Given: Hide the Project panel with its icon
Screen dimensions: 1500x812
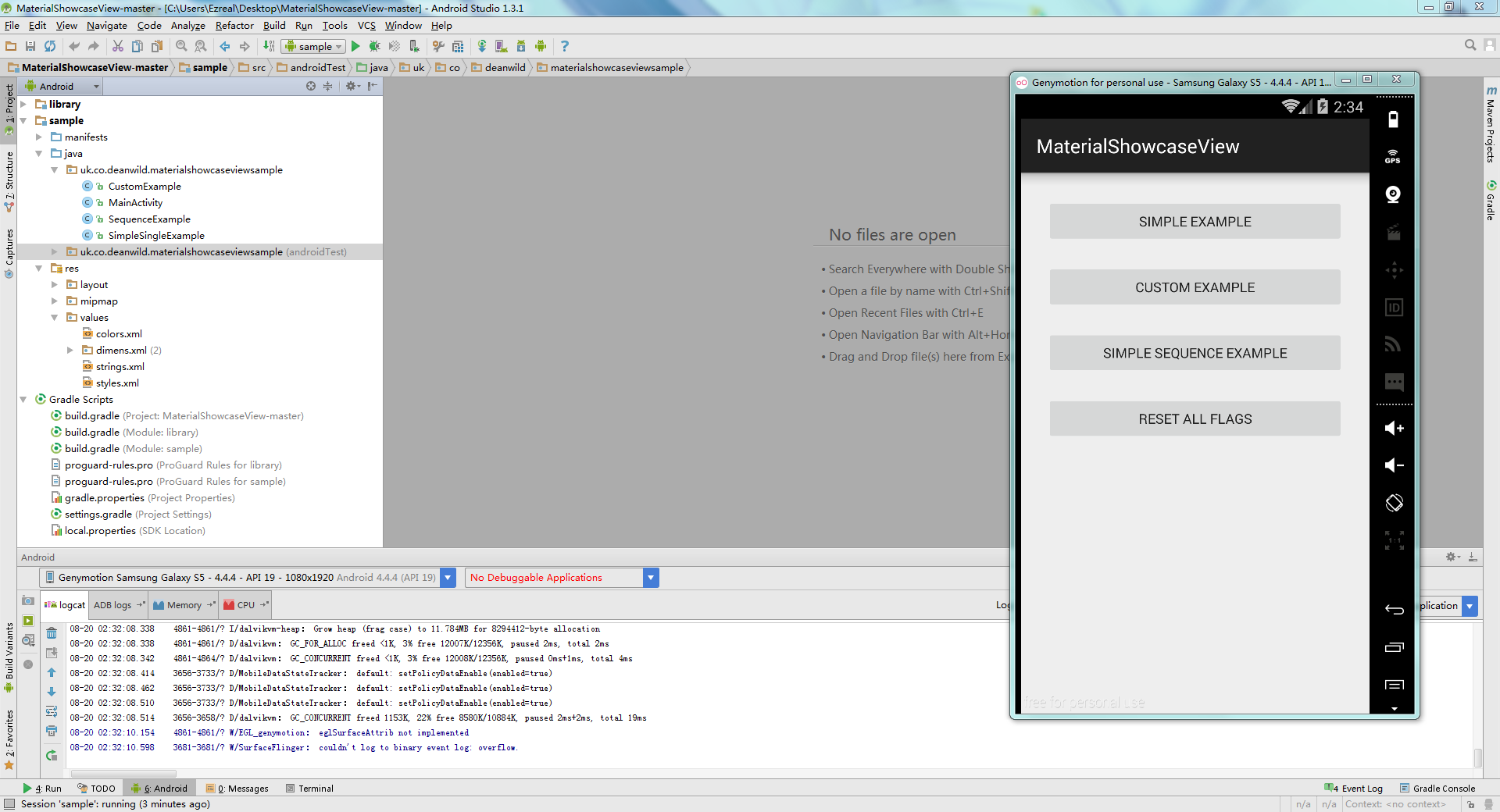Looking at the screenshot, I should coord(373,86).
